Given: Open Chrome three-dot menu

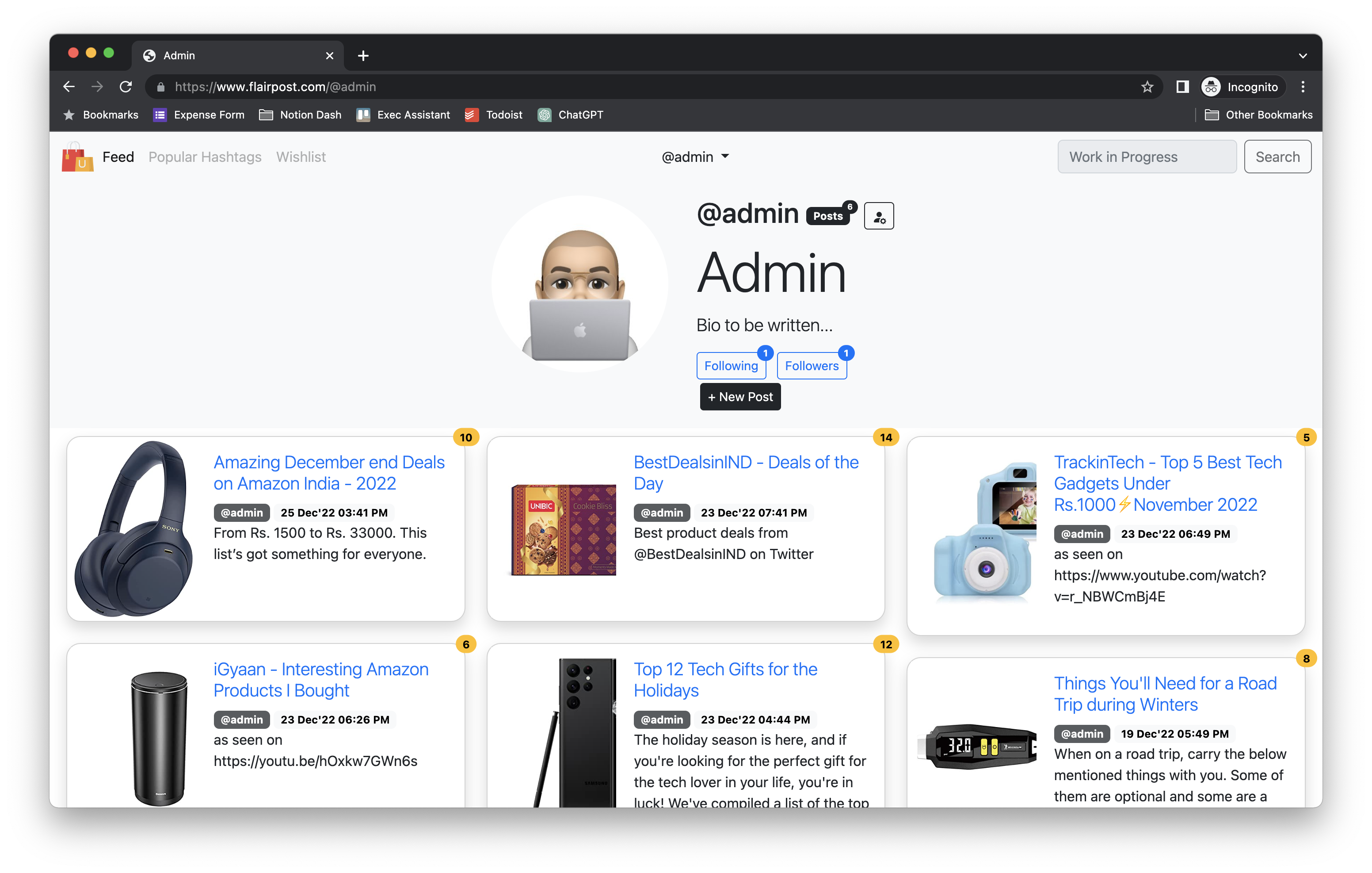Looking at the screenshot, I should click(x=1303, y=87).
